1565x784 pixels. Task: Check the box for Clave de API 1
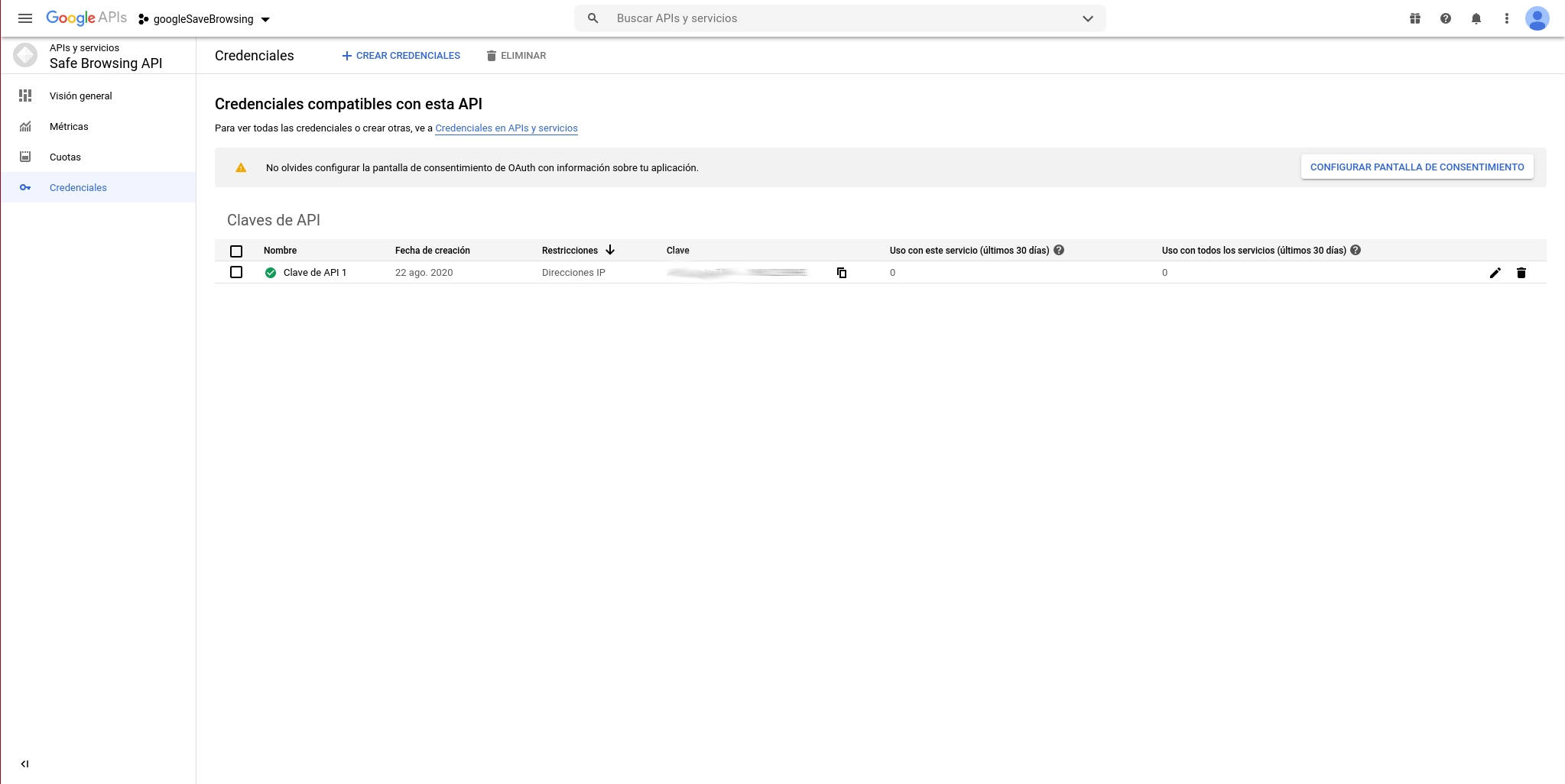[x=236, y=272]
